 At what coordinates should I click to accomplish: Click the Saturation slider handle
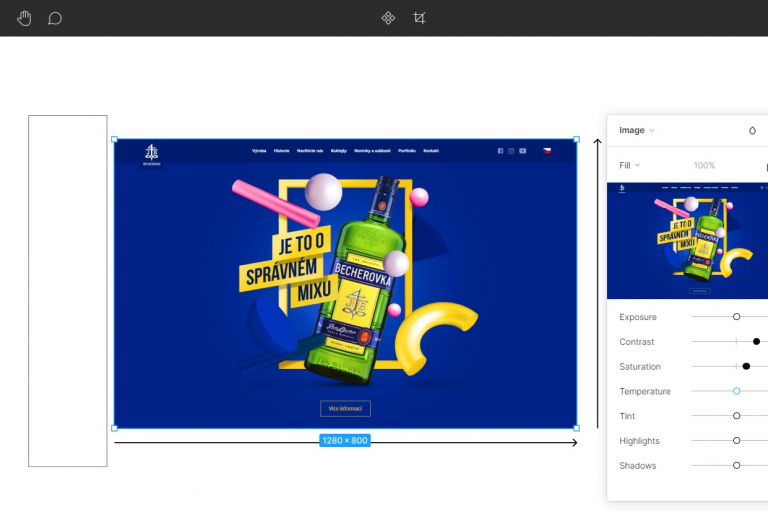[x=746, y=366]
